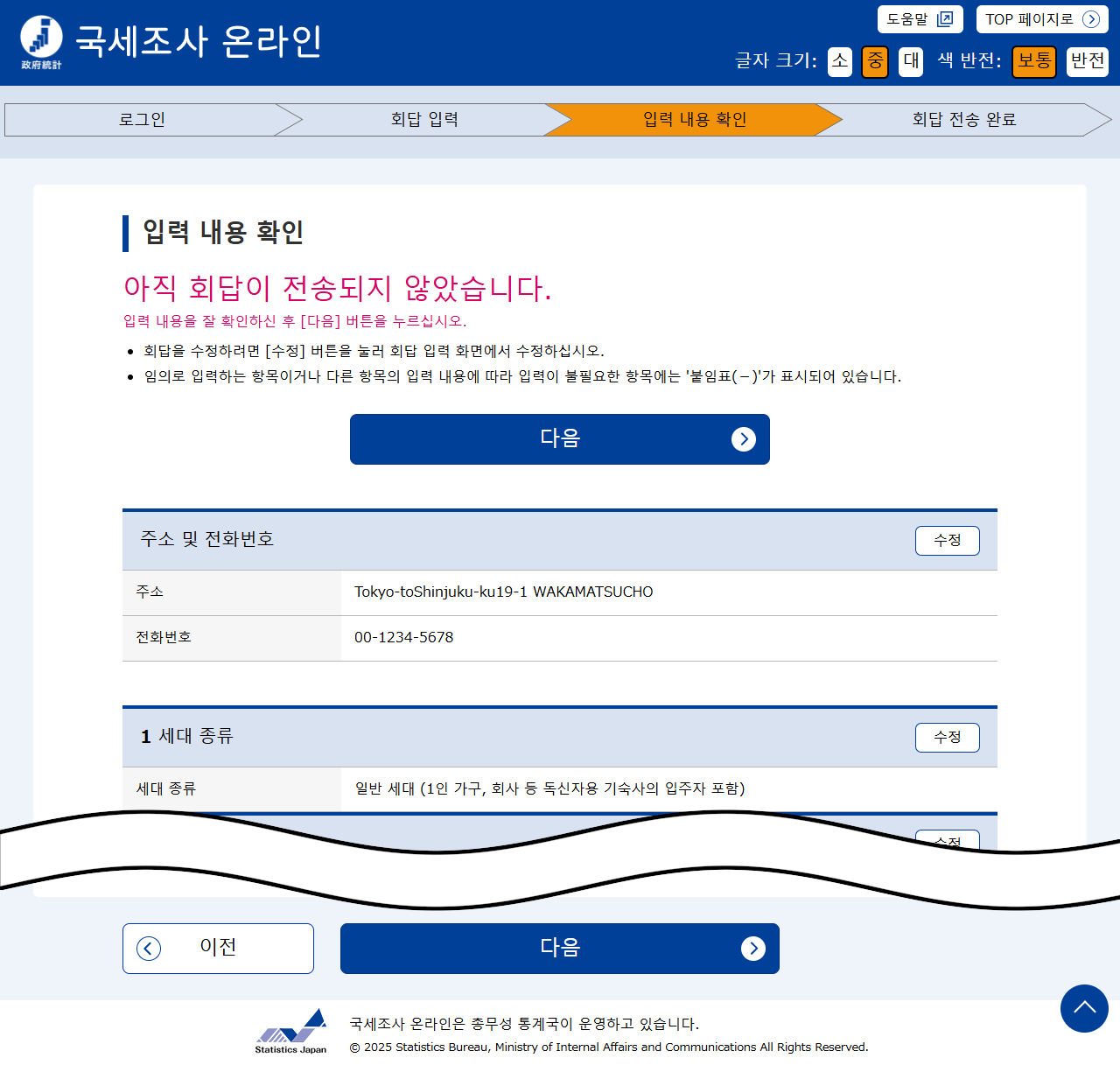
Task: Select the 로그인 step in progress bar
Action: pyautogui.click(x=142, y=120)
